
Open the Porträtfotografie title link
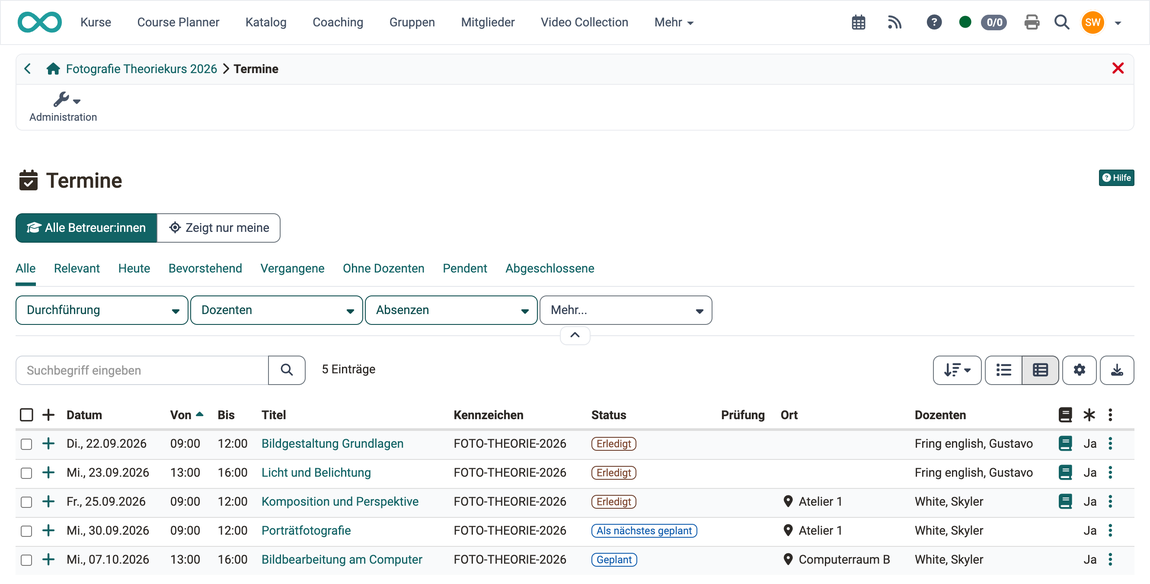pyautogui.click(x=307, y=530)
